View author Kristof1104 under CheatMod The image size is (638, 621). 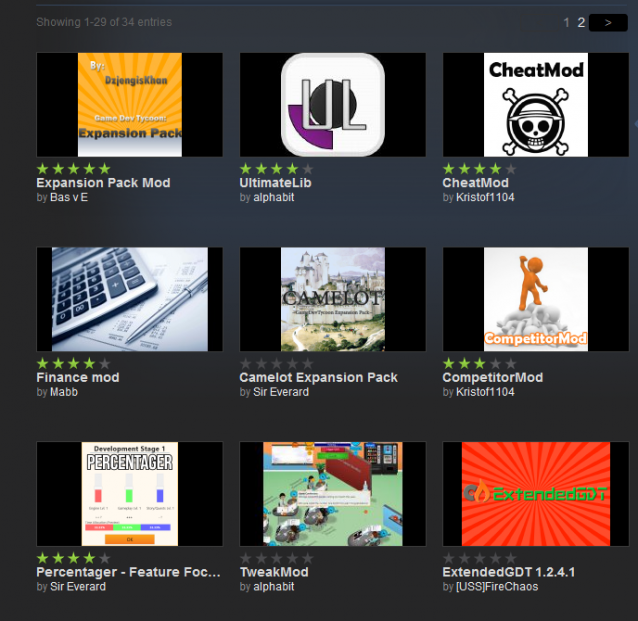coord(485,197)
